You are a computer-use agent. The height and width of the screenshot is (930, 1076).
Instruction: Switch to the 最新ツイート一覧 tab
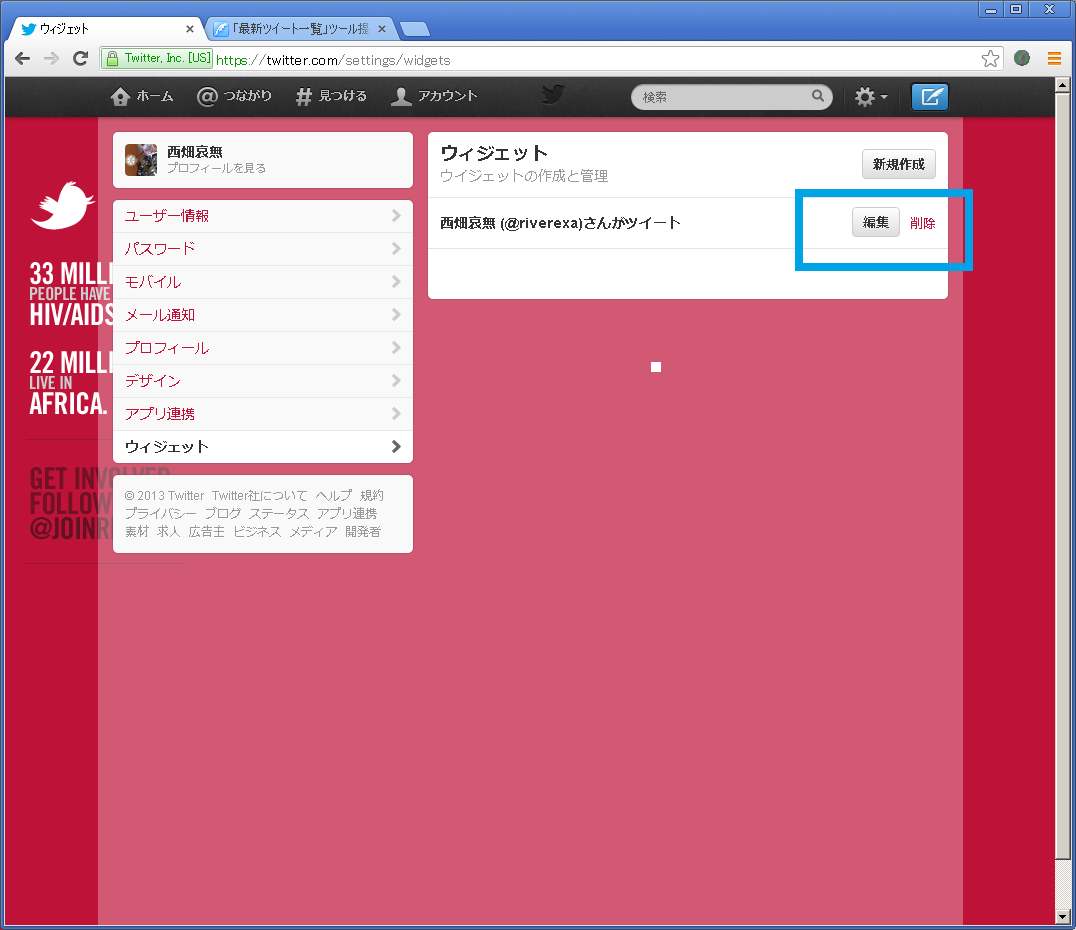pos(301,29)
